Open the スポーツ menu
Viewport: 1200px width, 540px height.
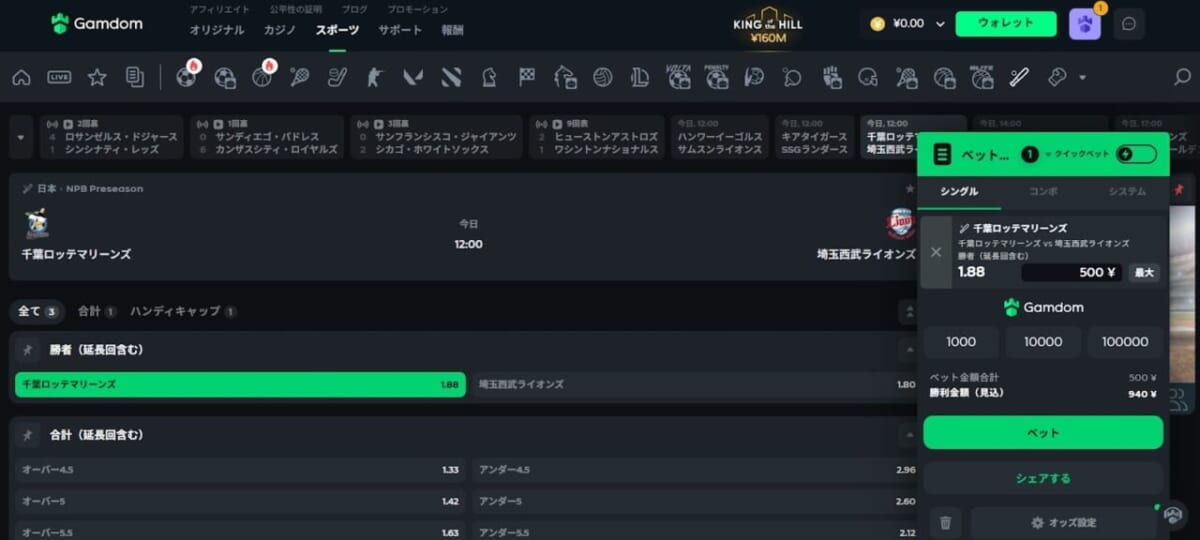pyautogui.click(x=337, y=30)
